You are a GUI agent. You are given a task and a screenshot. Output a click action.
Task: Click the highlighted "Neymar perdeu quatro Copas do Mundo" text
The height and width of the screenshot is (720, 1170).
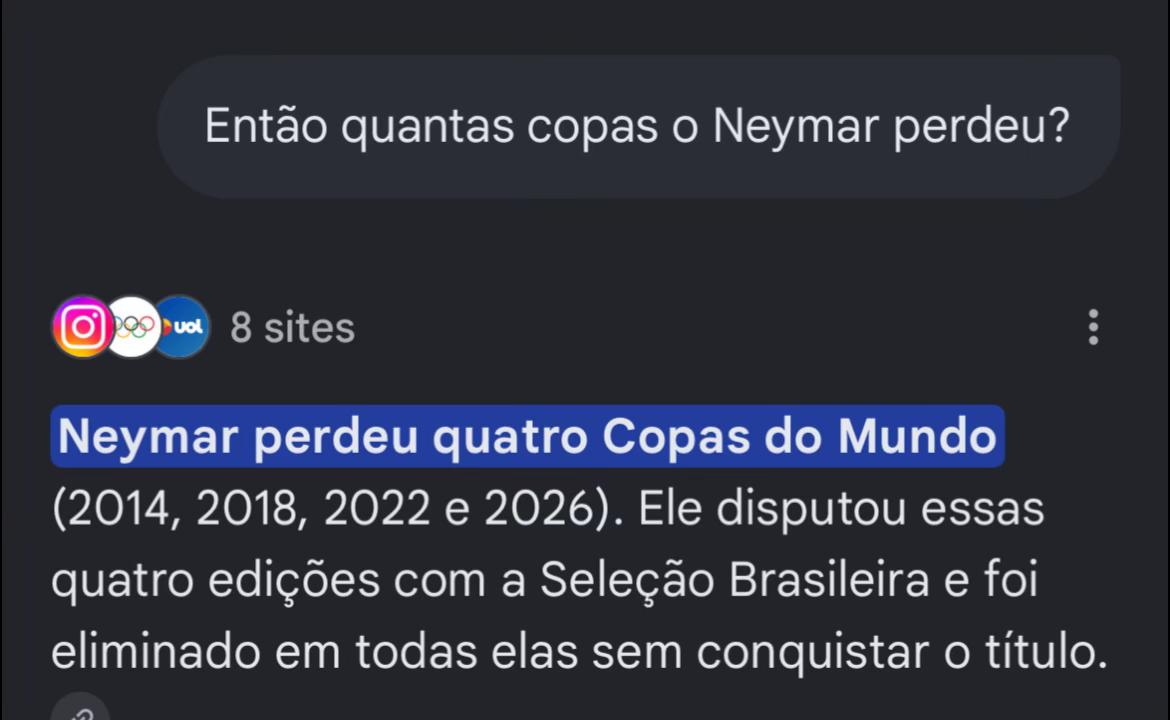527,436
